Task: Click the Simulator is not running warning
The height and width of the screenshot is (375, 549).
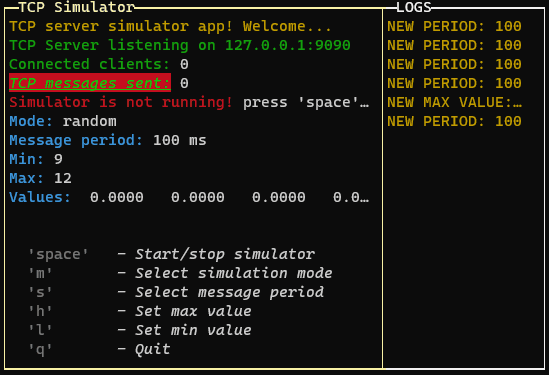Action: click(121, 102)
